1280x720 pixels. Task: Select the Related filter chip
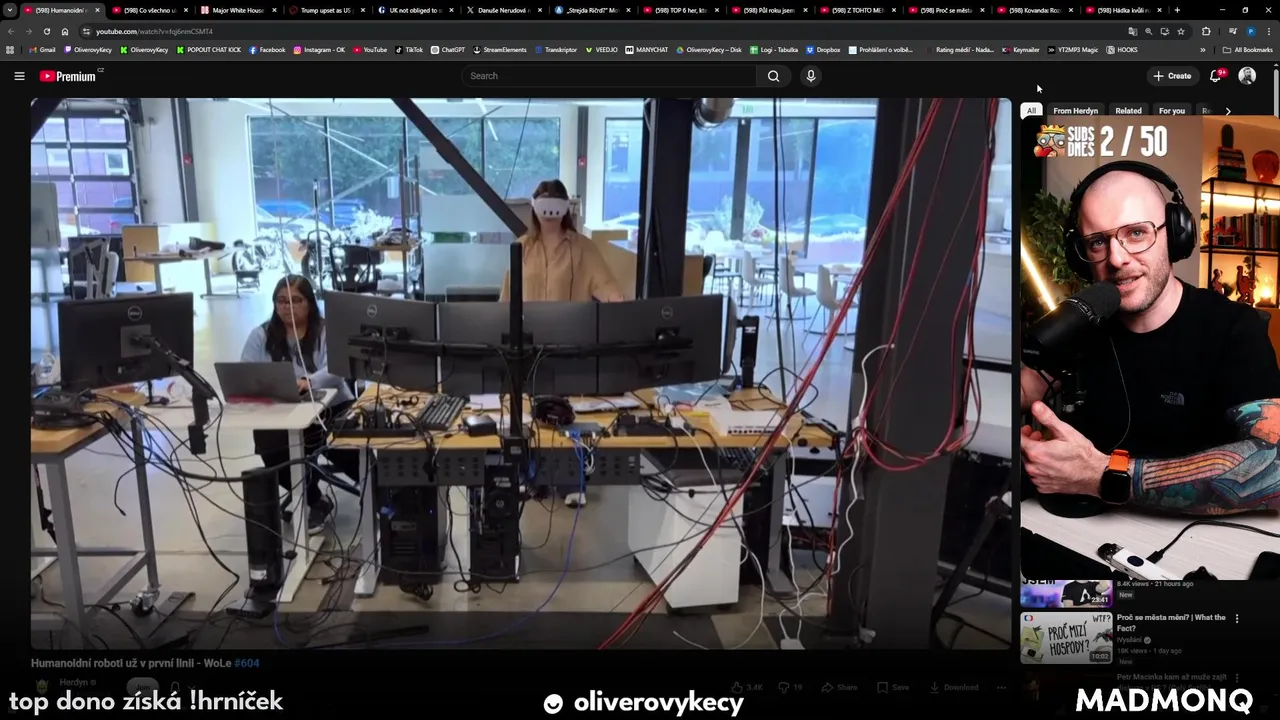pos(1128,111)
